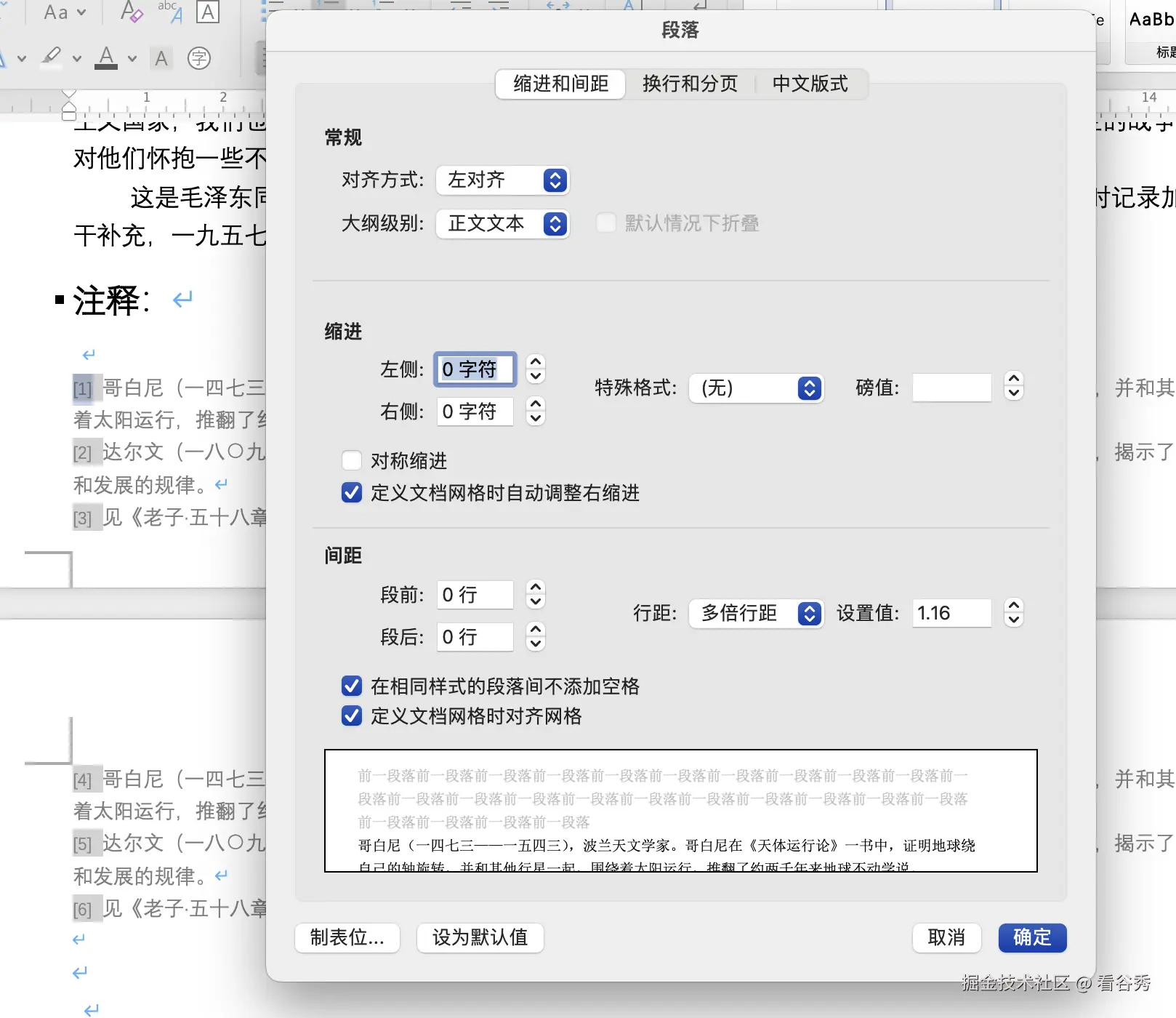Expand the font color dropdown arrow
Viewport: 1176px width, 1018px height.
point(132,58)
